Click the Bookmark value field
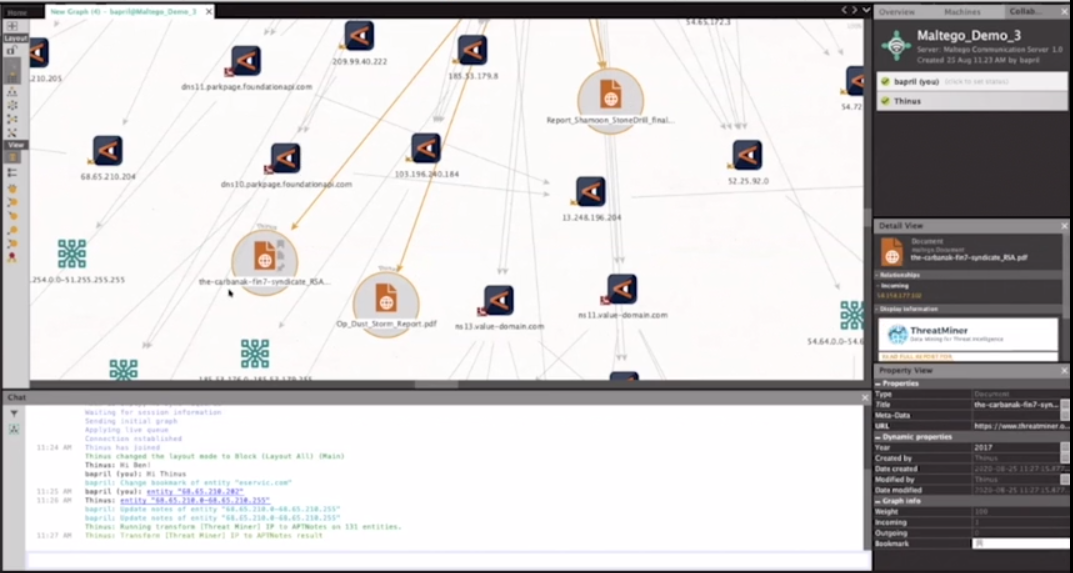The image size is (1073, 573). 1020,544
